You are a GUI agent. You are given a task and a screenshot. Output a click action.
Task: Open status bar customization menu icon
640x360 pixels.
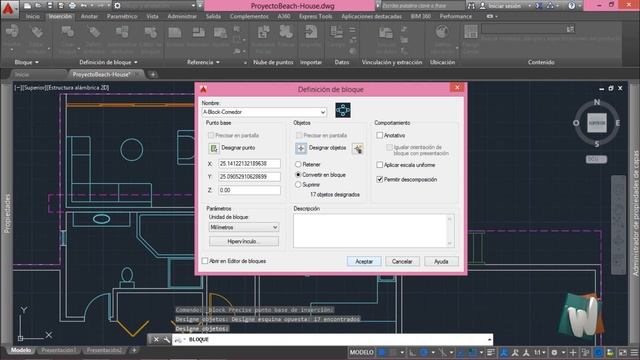634,352
